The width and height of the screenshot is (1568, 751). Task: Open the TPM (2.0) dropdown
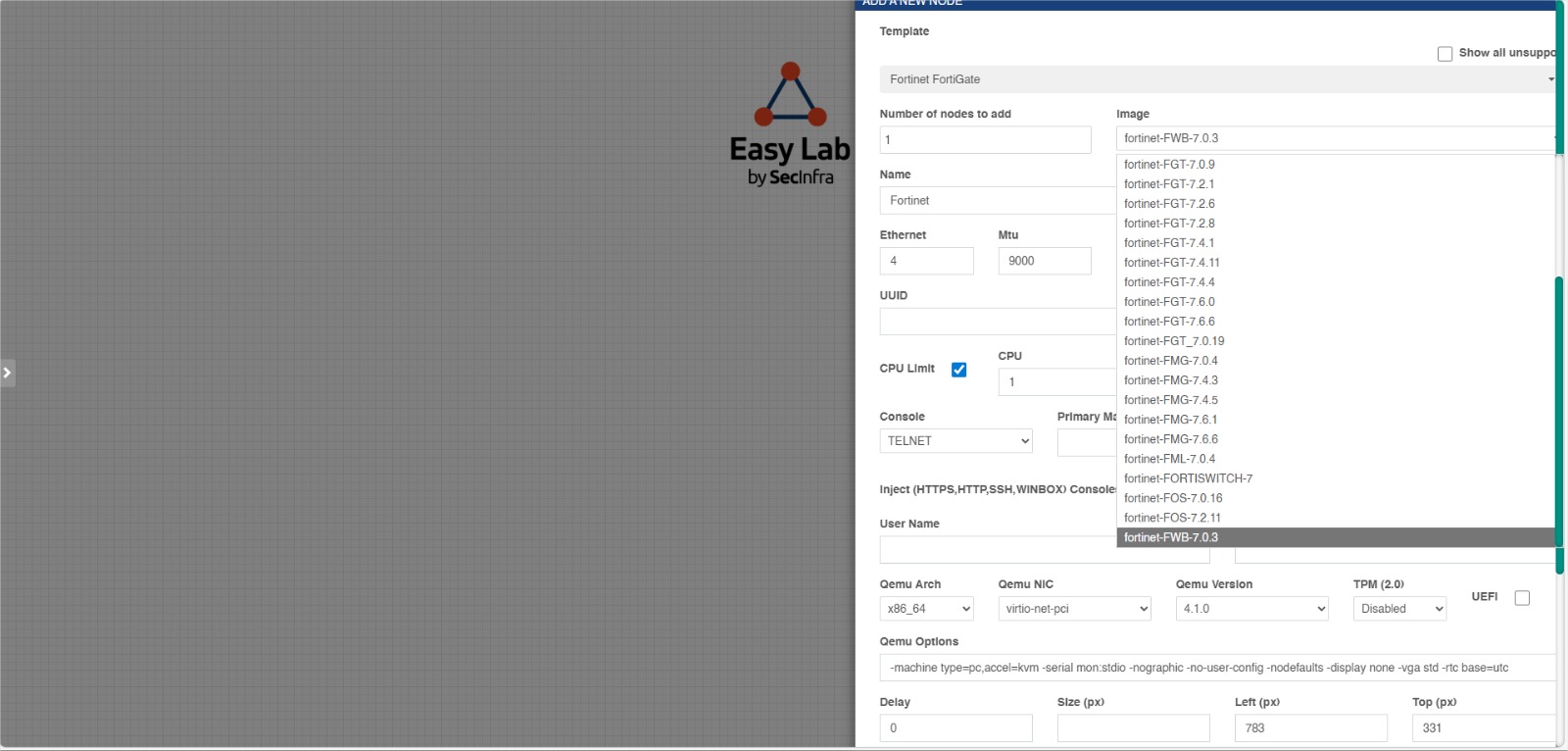click(x=1400, y=609)
